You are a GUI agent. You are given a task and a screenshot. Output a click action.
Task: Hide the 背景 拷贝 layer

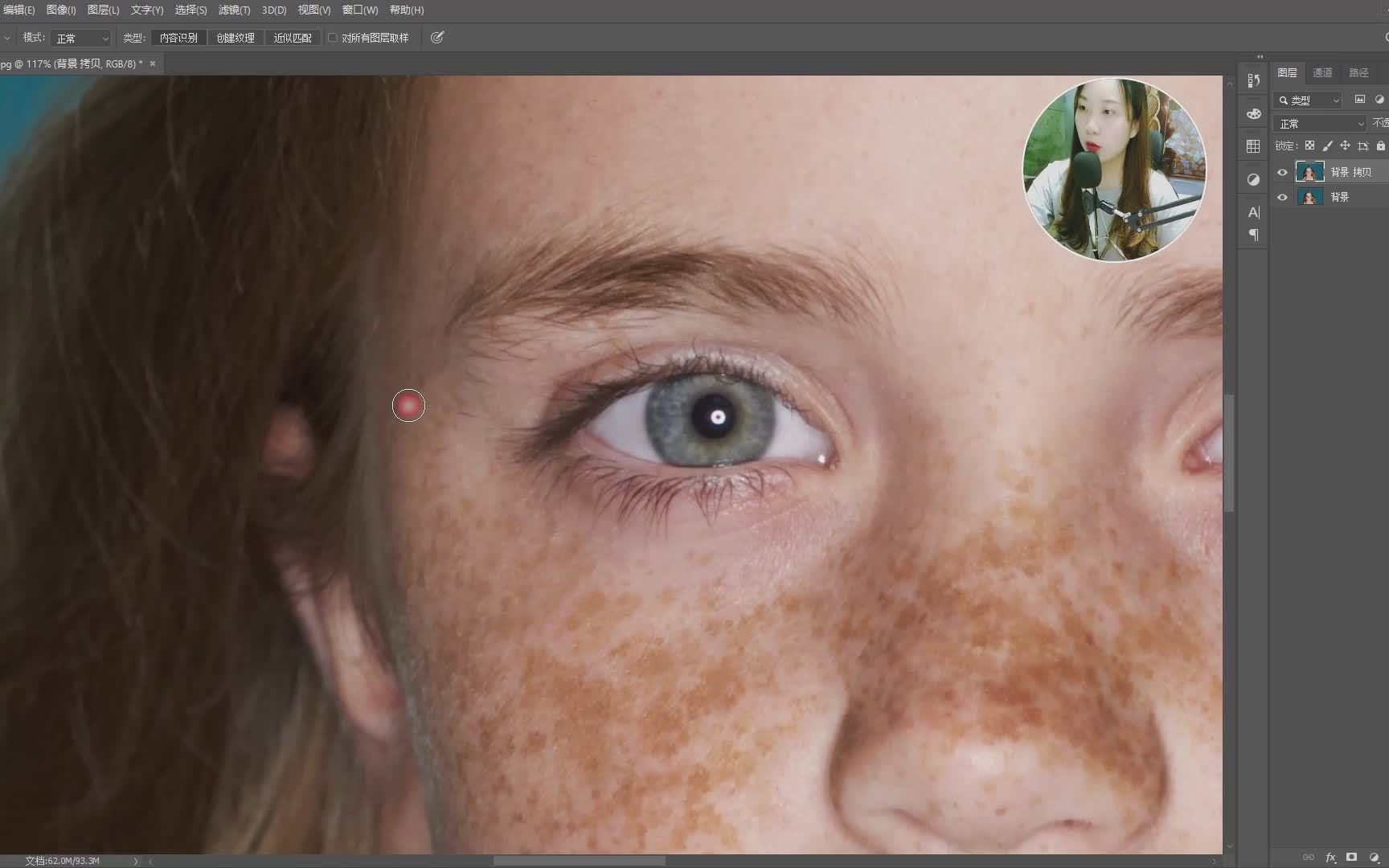tap(1282, 172)
